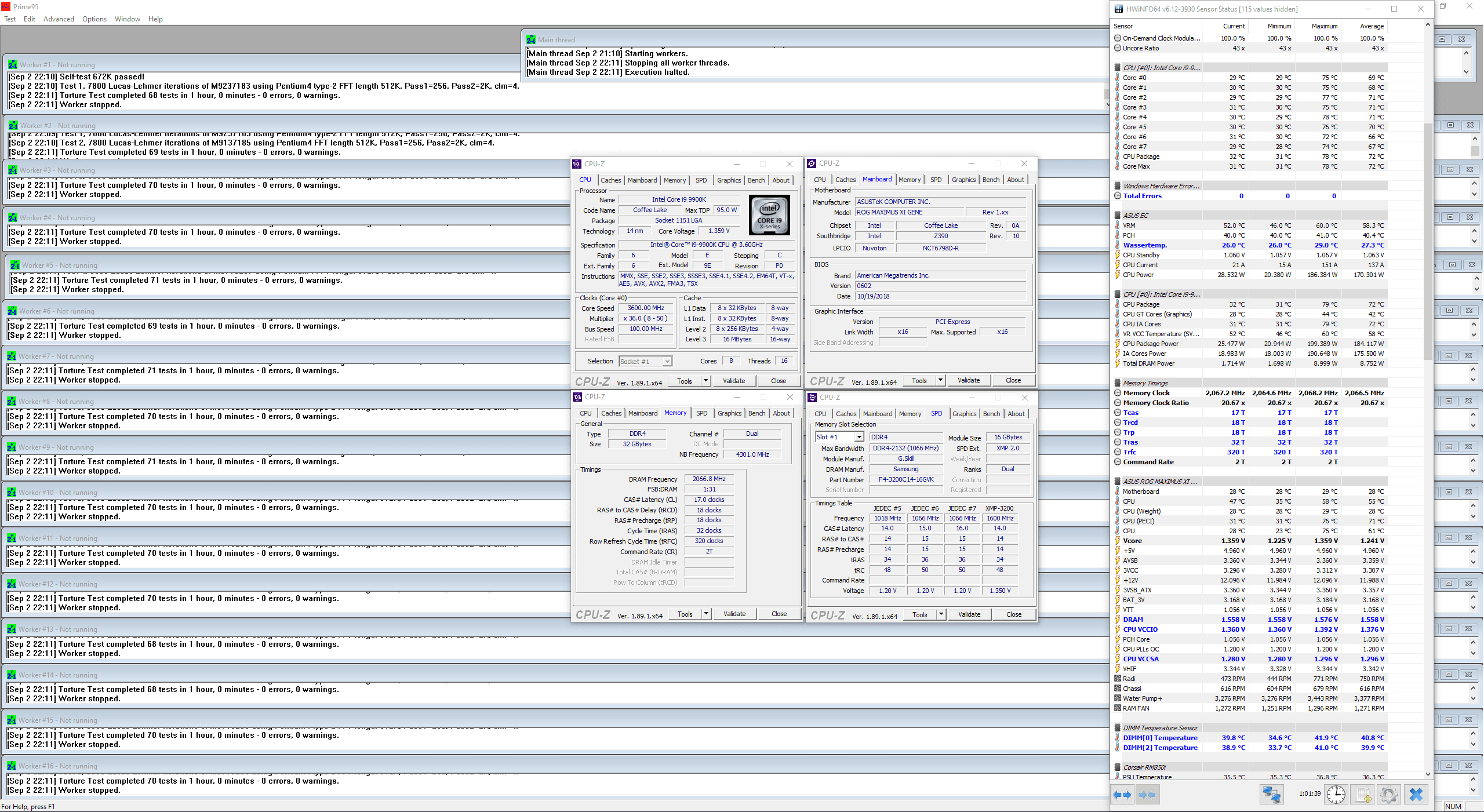Click title icon of CPU-Z Memory window
The width and height of the screenshot is (1484, 812).
tap(578, 397)
